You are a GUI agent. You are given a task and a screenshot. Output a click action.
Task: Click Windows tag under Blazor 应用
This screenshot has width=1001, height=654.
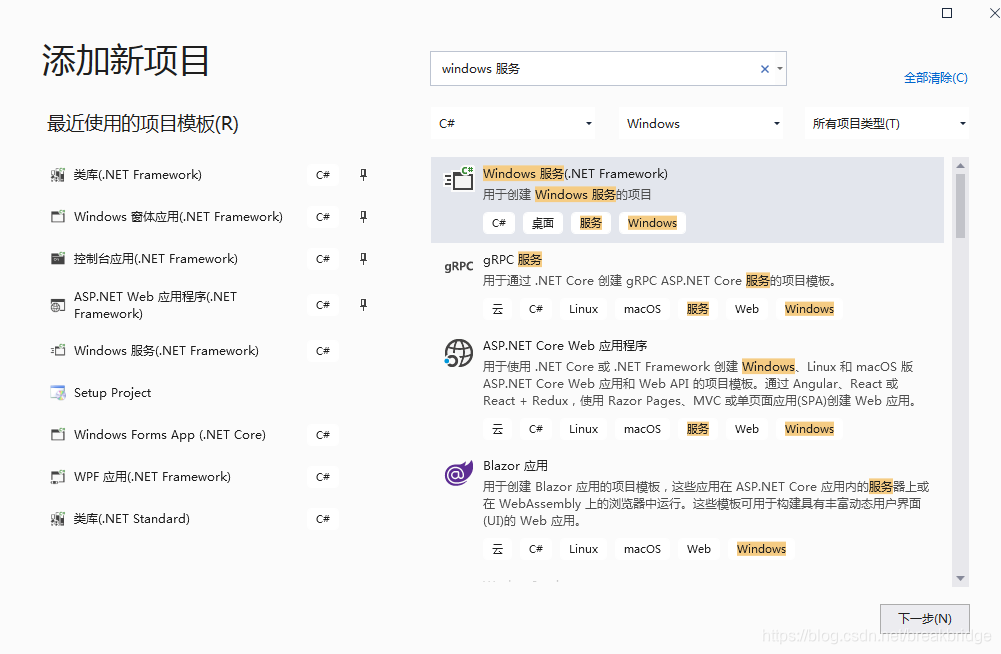click(761, 549)
